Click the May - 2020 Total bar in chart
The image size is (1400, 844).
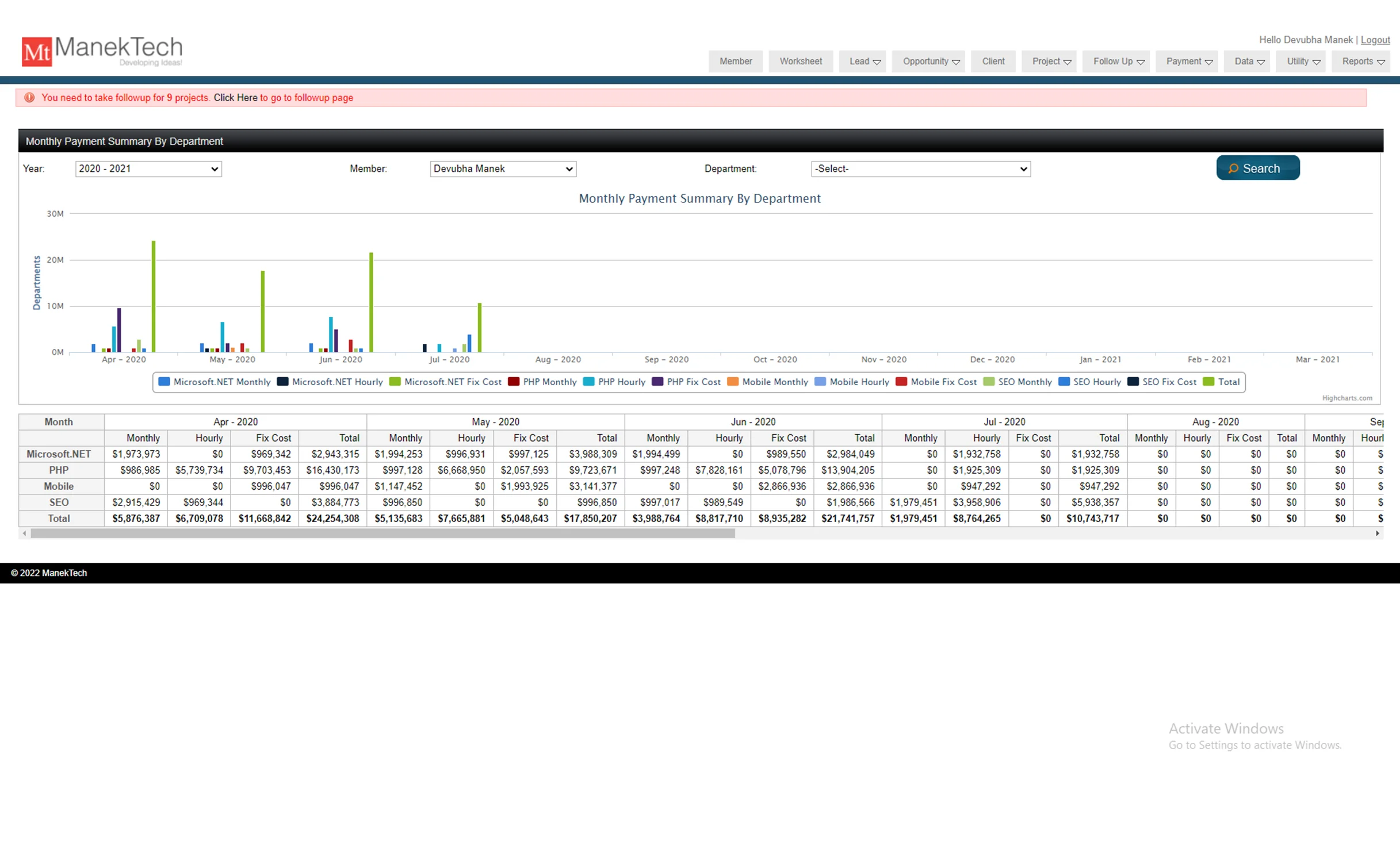(262, 311)
